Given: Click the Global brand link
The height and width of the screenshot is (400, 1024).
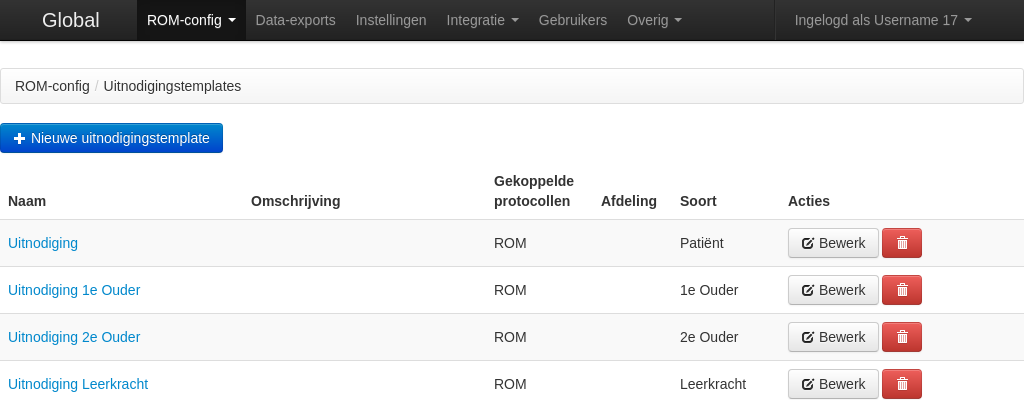Looking at the screenshot, I should pyautogui.click(x=70, y=20).
